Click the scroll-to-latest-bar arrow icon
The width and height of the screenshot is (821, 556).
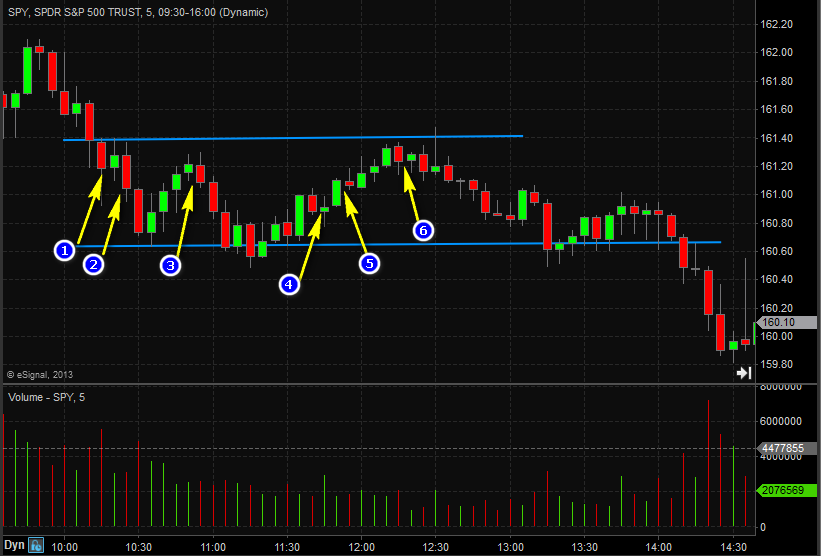744,373
